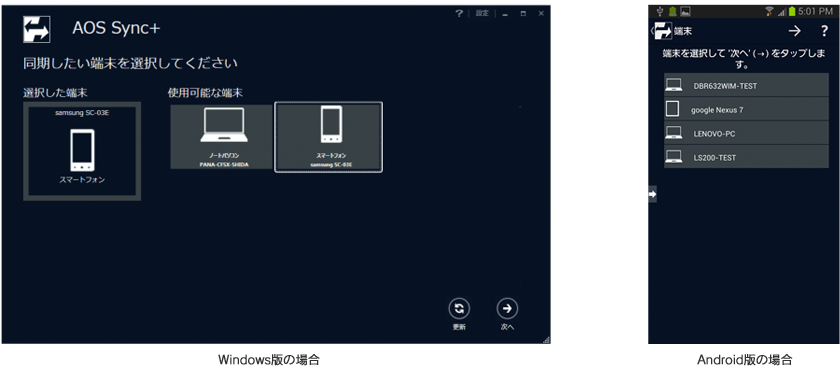The height and width of the screenshot is (370, 840).
Task: Tap battery icon in Android status bar
Action: pos(792,11)
